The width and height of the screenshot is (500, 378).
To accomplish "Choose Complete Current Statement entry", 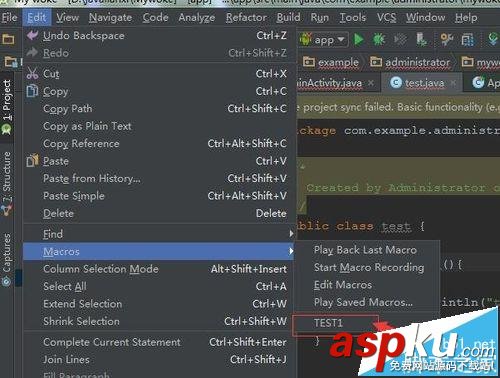I will (x=157, y=342).
